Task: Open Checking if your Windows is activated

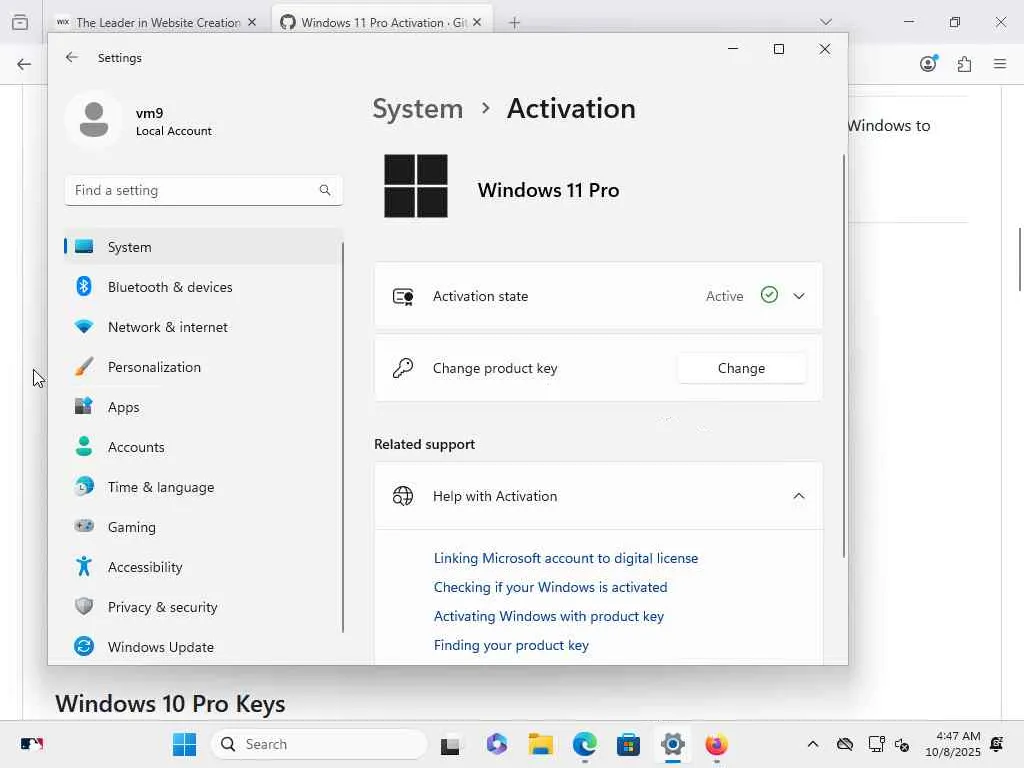Action: pyautogui.click(x=551, y=587)
